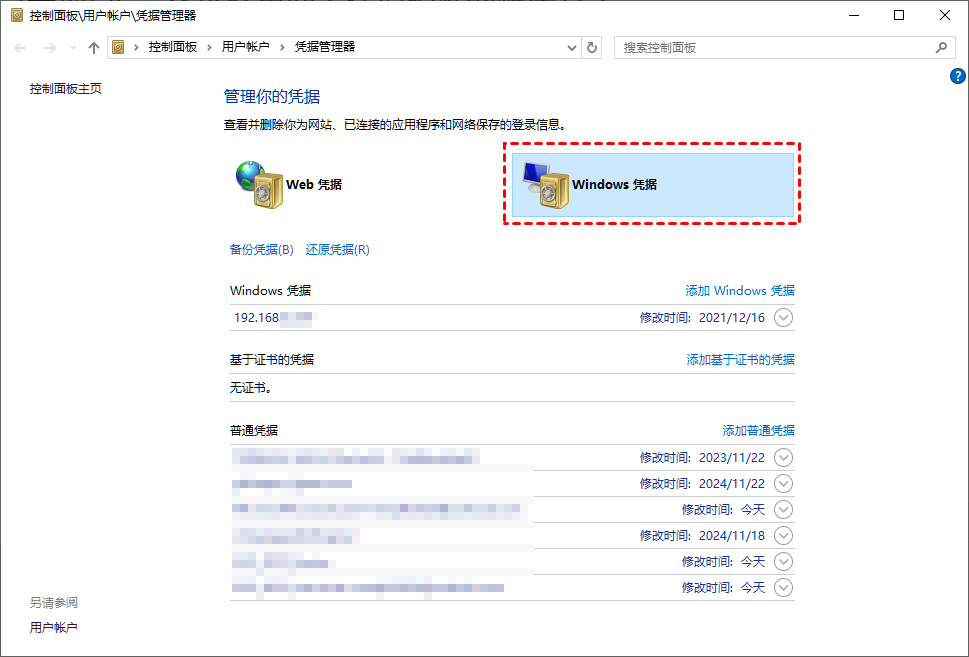Close the Credential Manager window

(945, 15)
